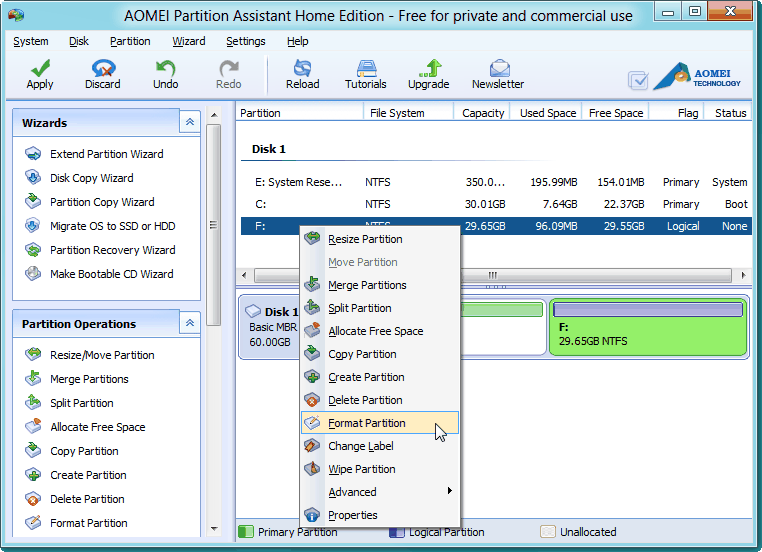Click the F: partition block in disk map

pos(648,328)
